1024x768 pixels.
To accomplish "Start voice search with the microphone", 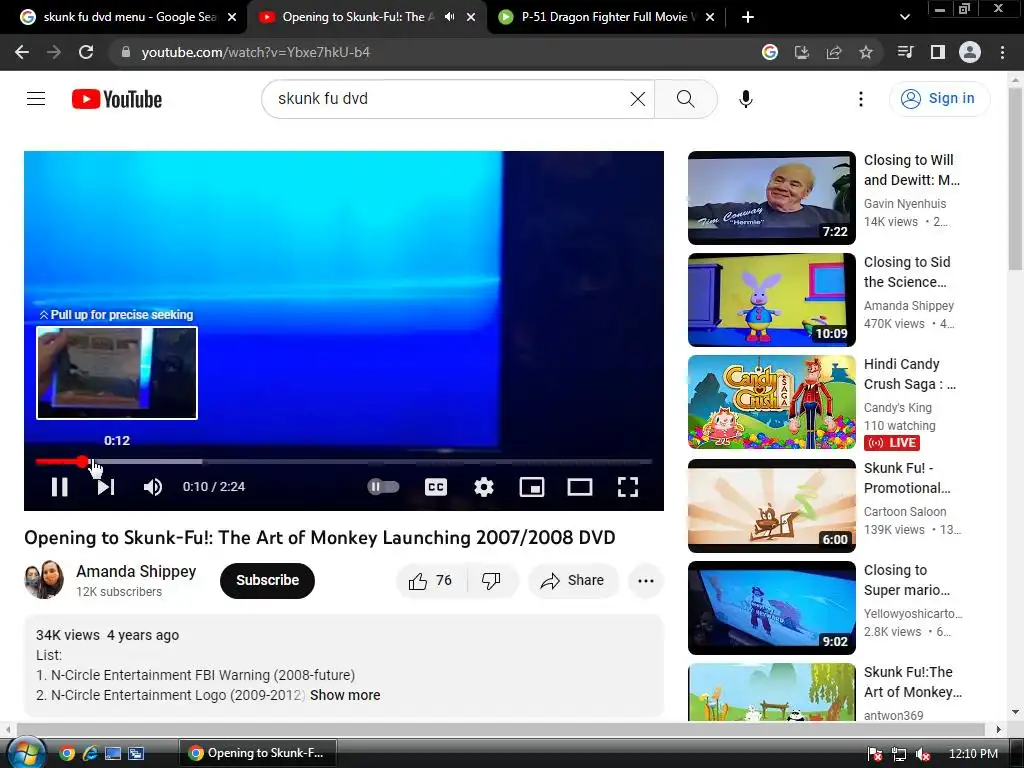I will pos(746,99).
